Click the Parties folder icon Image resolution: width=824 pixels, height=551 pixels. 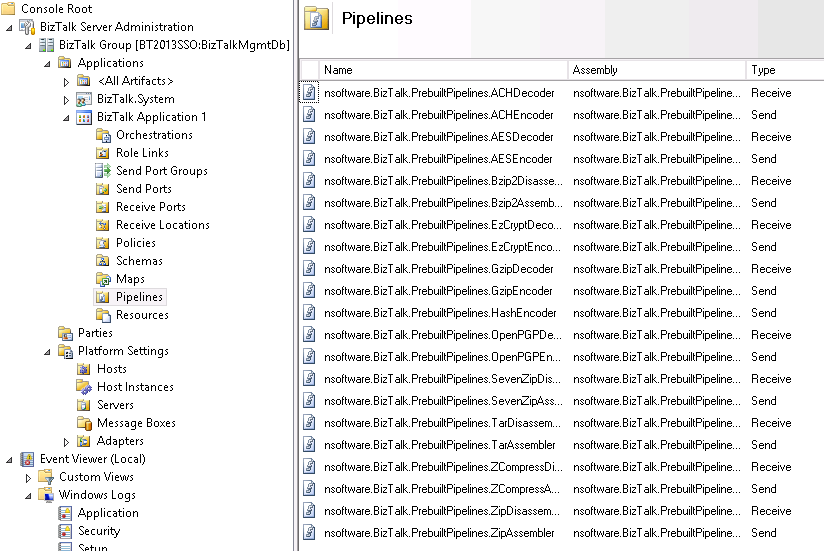pyautogui.click(x=65, y=333)
